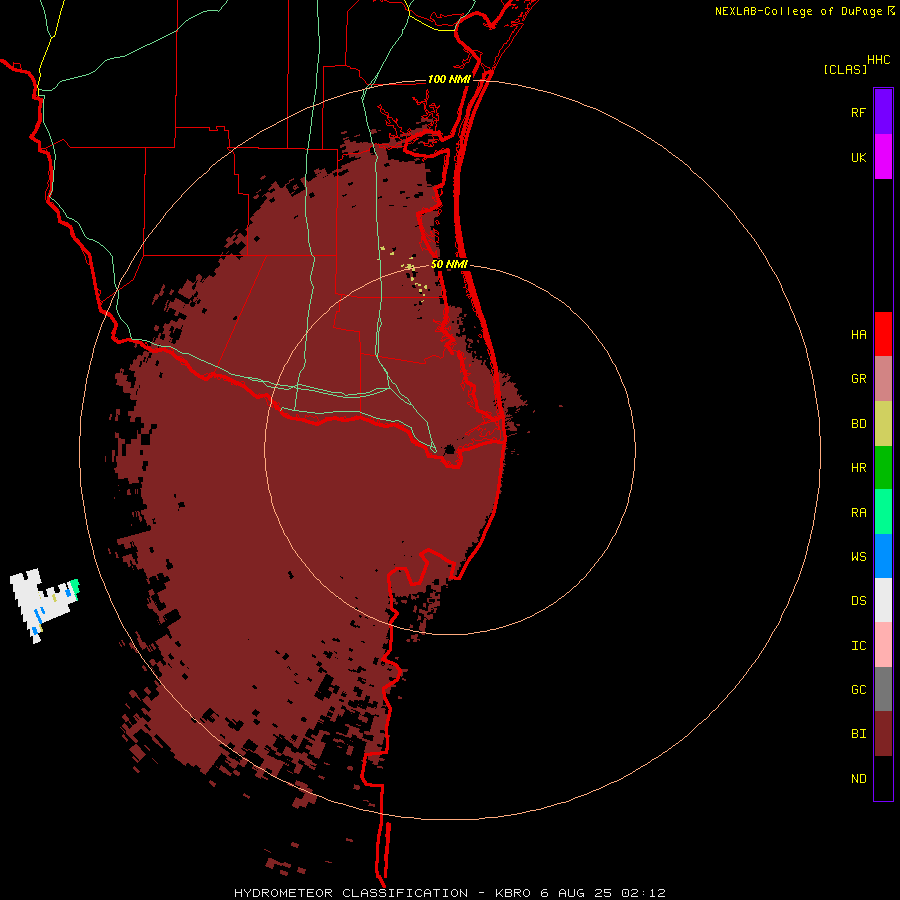Click the HHC product label
The height and width of the screenshot is (900, 900).
pyautogui.click(x=878, y=60)
